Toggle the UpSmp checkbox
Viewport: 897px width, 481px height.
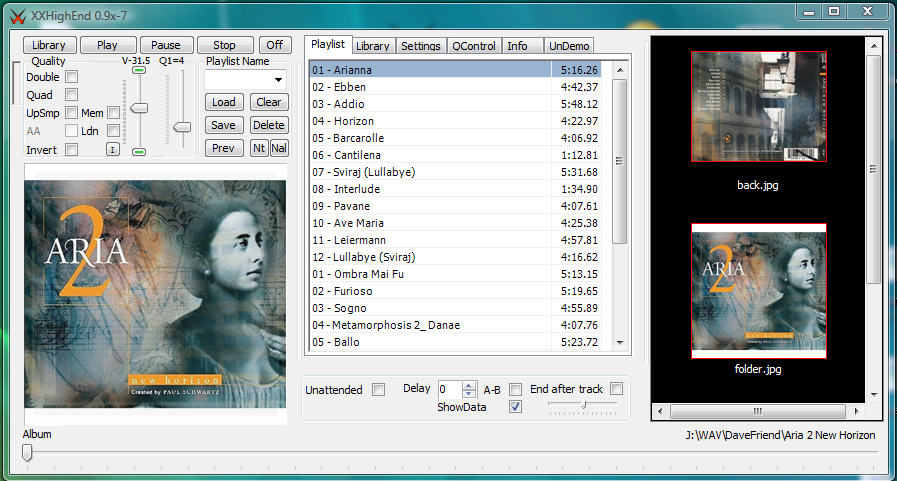[72, 113]
